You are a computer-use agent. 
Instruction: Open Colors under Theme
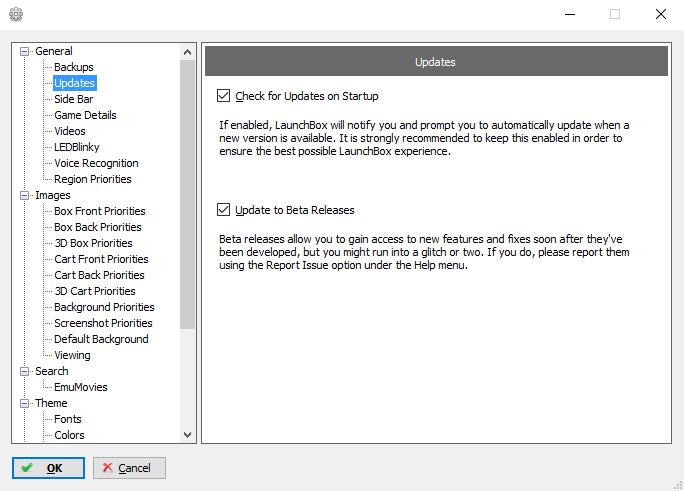[69, 435]
